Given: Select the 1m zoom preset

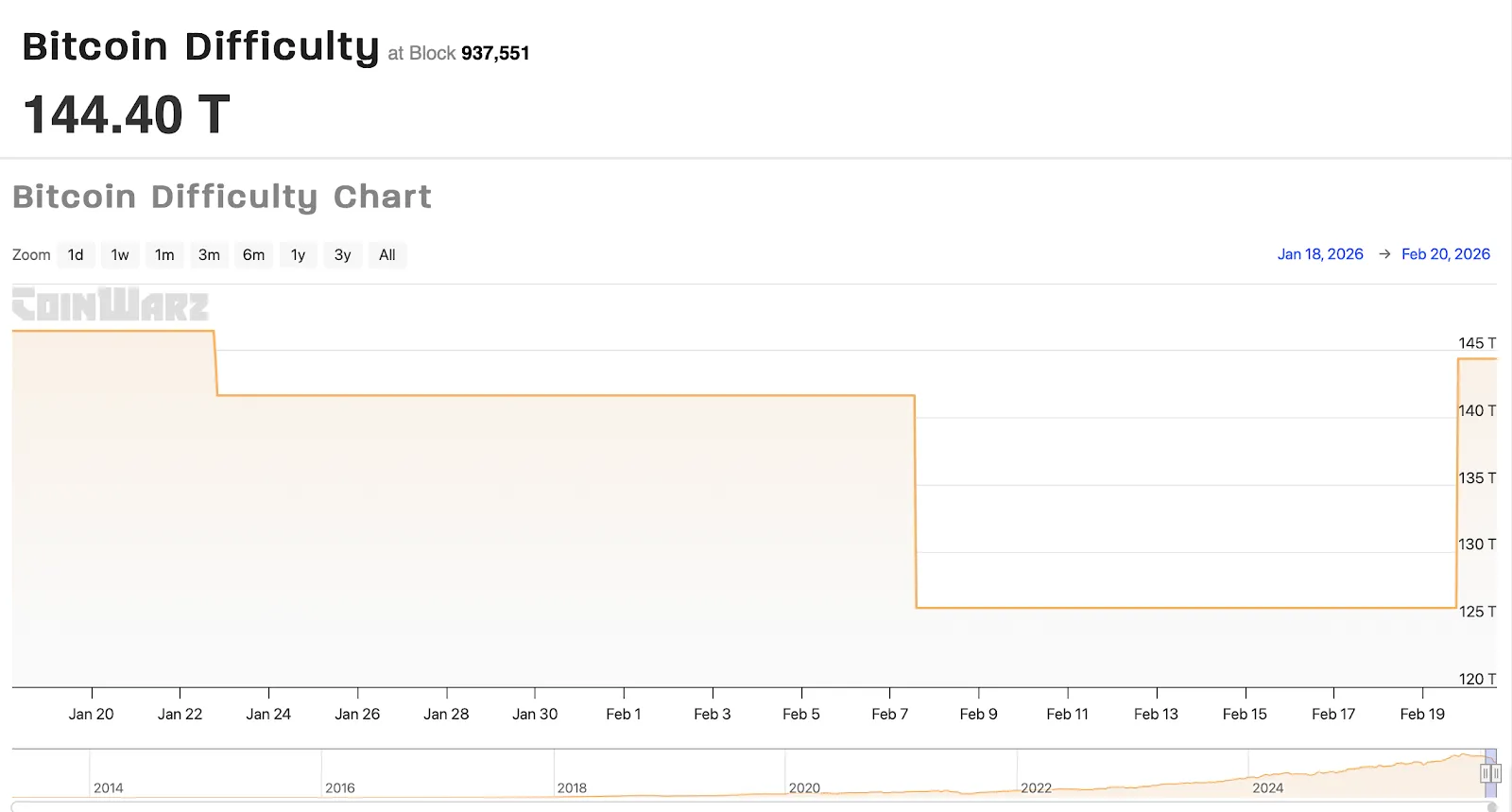Looking at the screenshot, I should click(163, 254).
